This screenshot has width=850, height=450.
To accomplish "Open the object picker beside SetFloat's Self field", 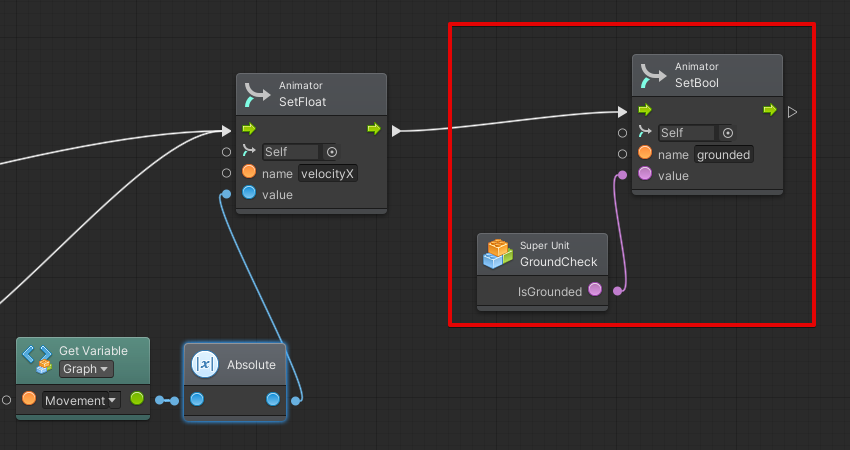I will coord(332,152).
